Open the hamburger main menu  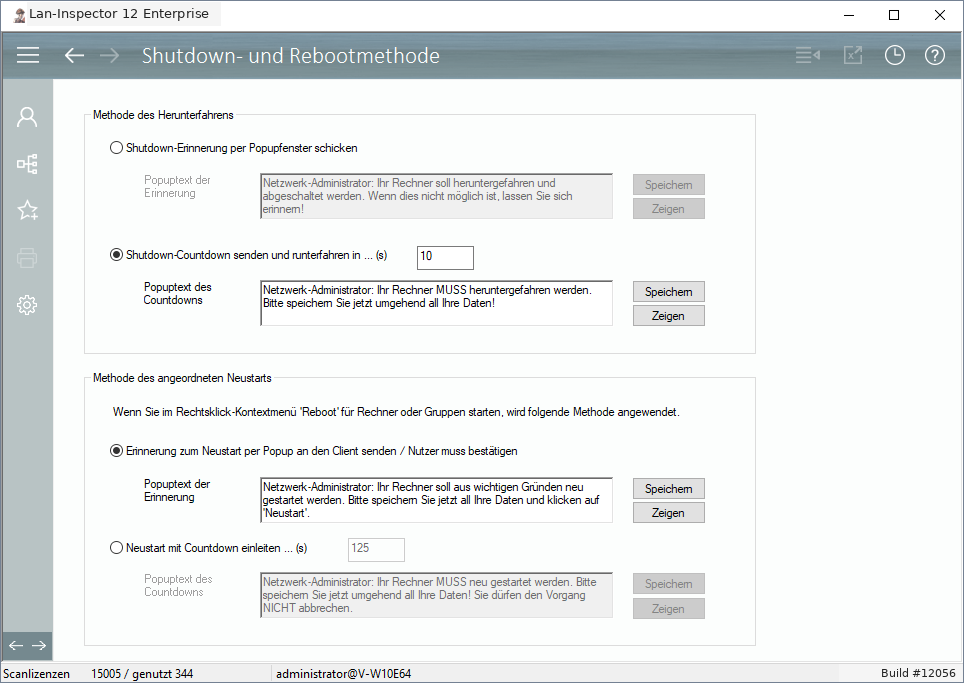28,55
